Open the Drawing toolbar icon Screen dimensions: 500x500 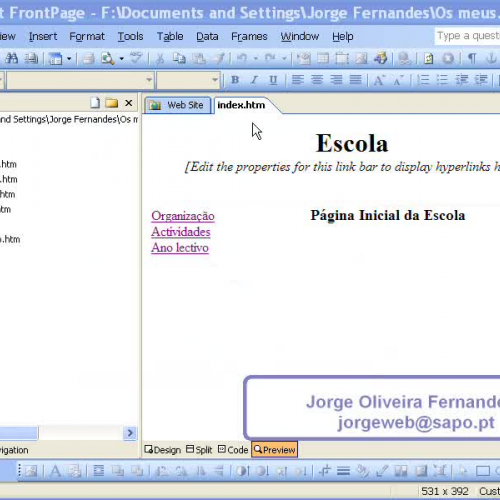pos(380,59)
